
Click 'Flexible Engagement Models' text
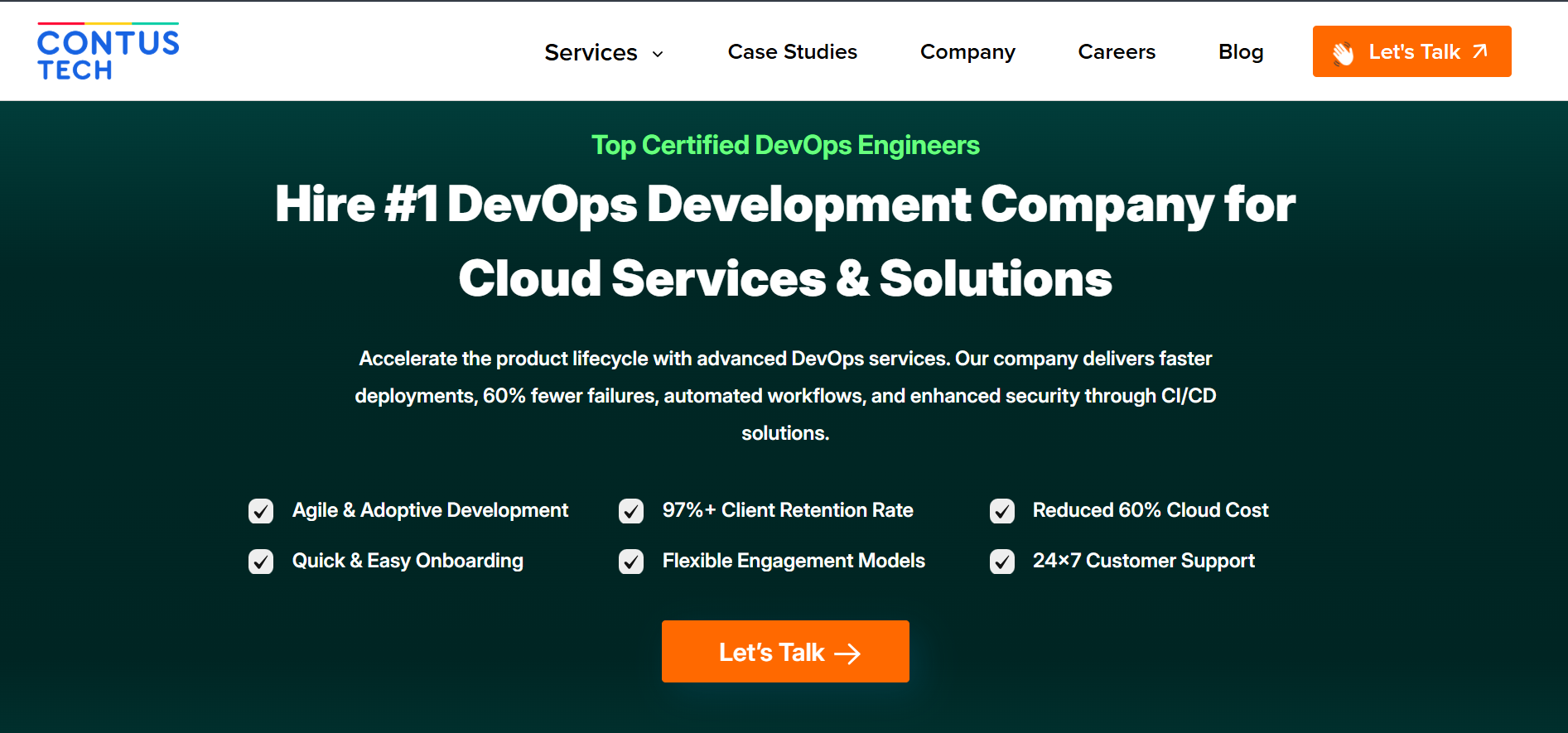coord(794,561)
